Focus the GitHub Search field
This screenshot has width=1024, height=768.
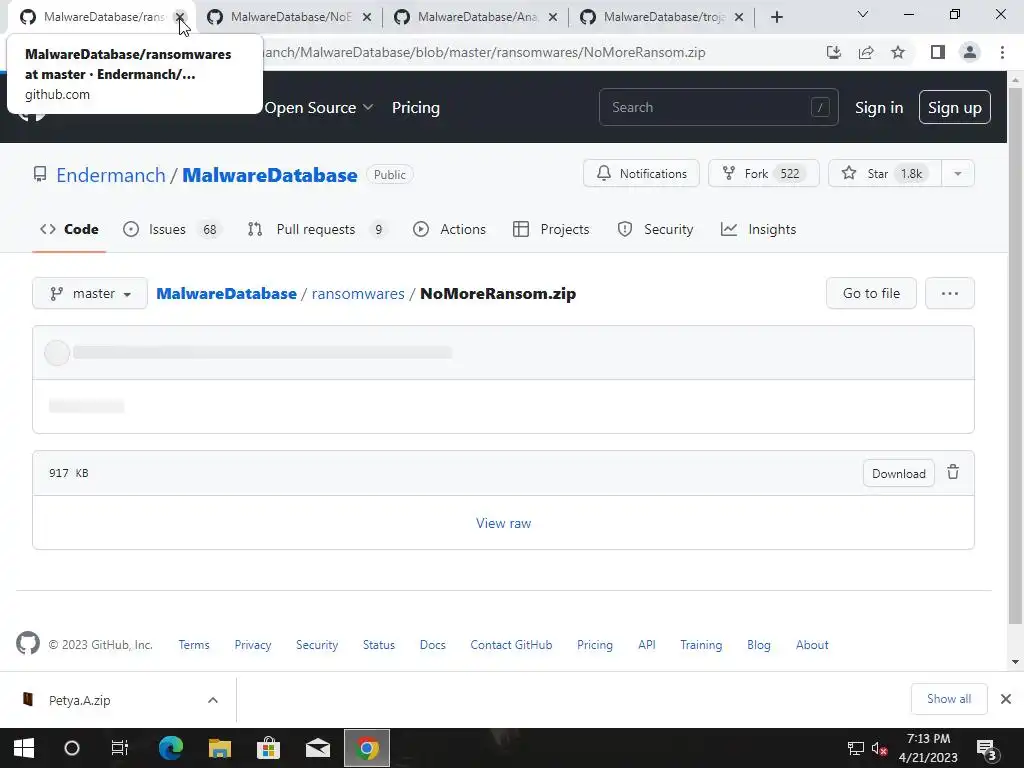click(x=718, y=107)
